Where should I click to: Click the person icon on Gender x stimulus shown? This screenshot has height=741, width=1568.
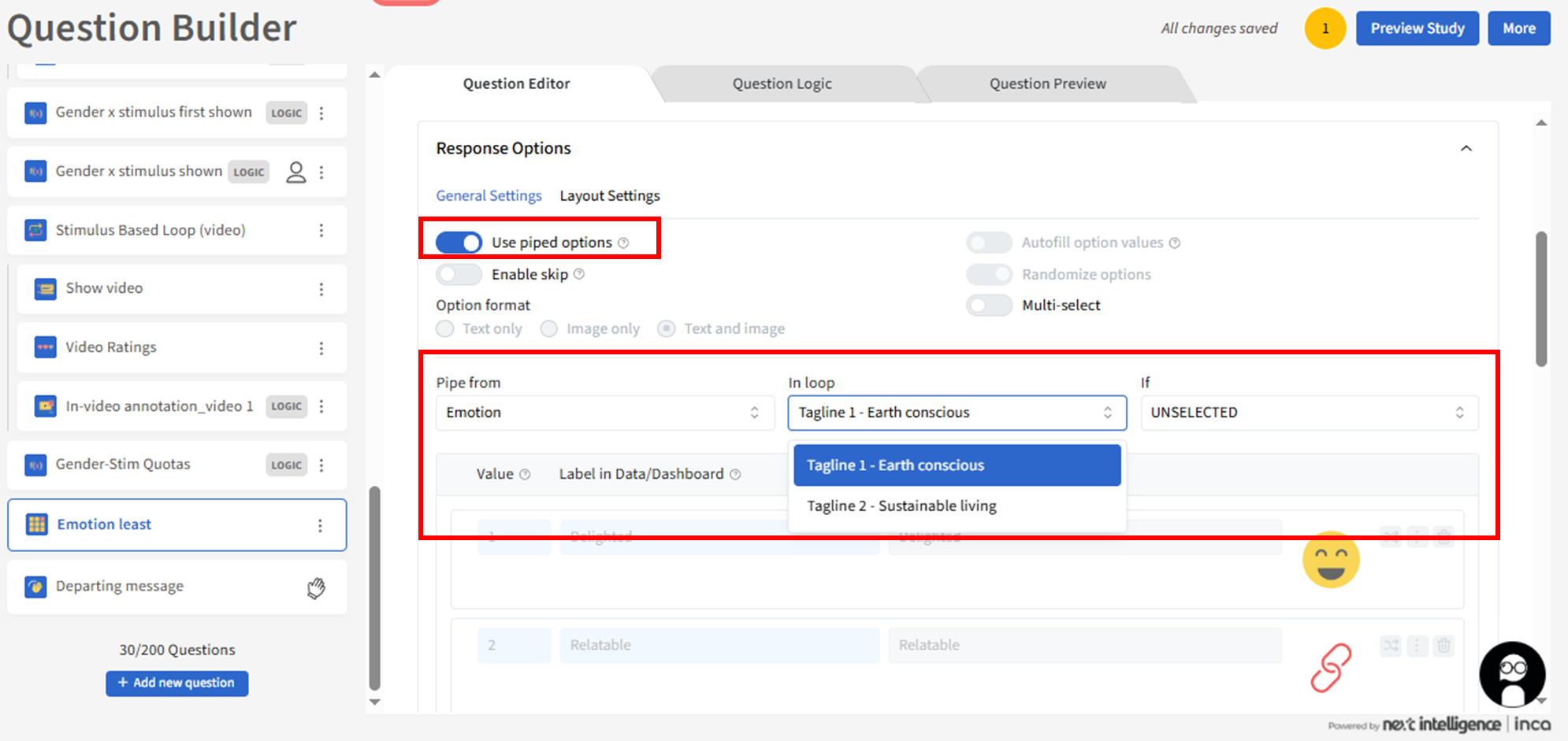pyautogui.click(x=295, y=172)
